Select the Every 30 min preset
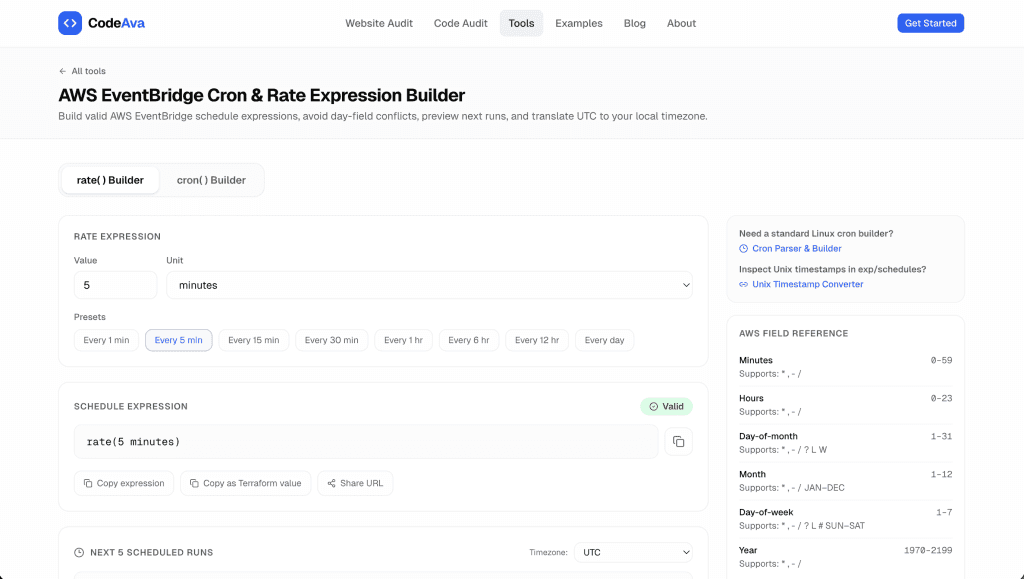1024x579 pixels. pyautogui.click(x=331, y=340)
